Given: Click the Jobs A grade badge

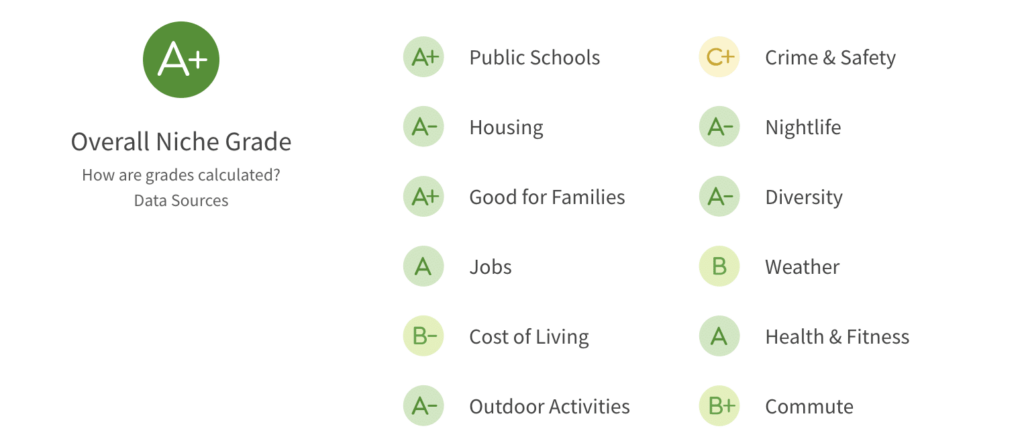Looking at the screenshot, I should (x=423, y=267).
